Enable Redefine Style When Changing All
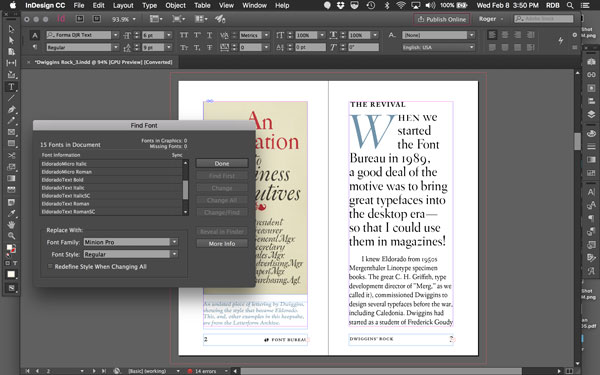Screen dimensions: 600x375 (50, 266)
